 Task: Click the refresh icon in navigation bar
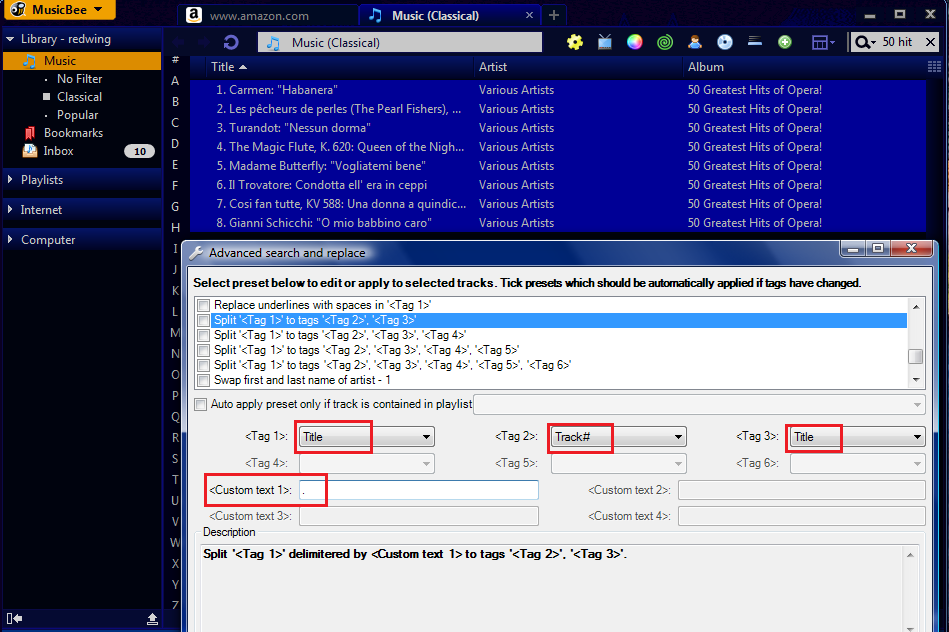[x=231, y=42]
